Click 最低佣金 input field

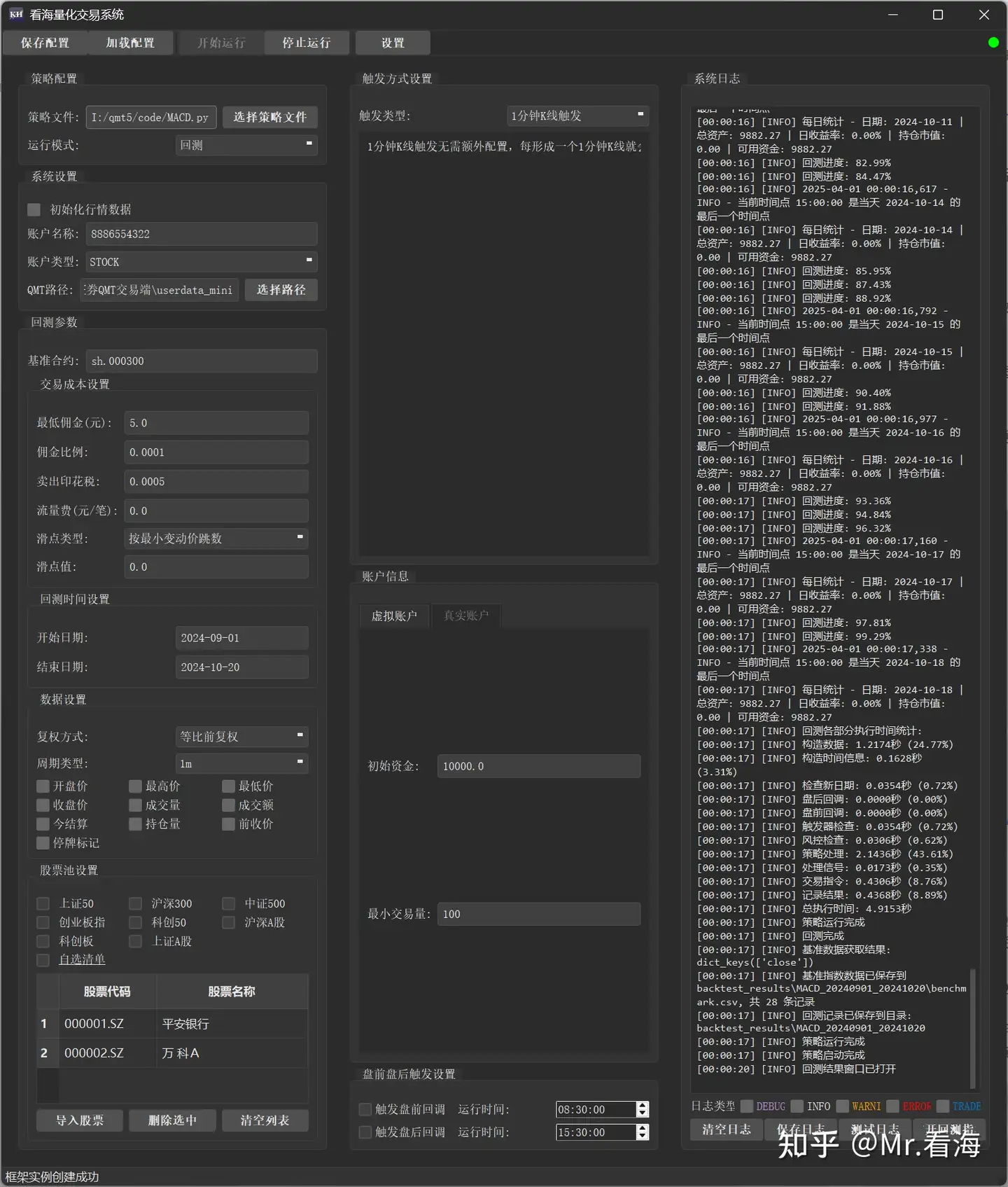click(x=216, y=422)
